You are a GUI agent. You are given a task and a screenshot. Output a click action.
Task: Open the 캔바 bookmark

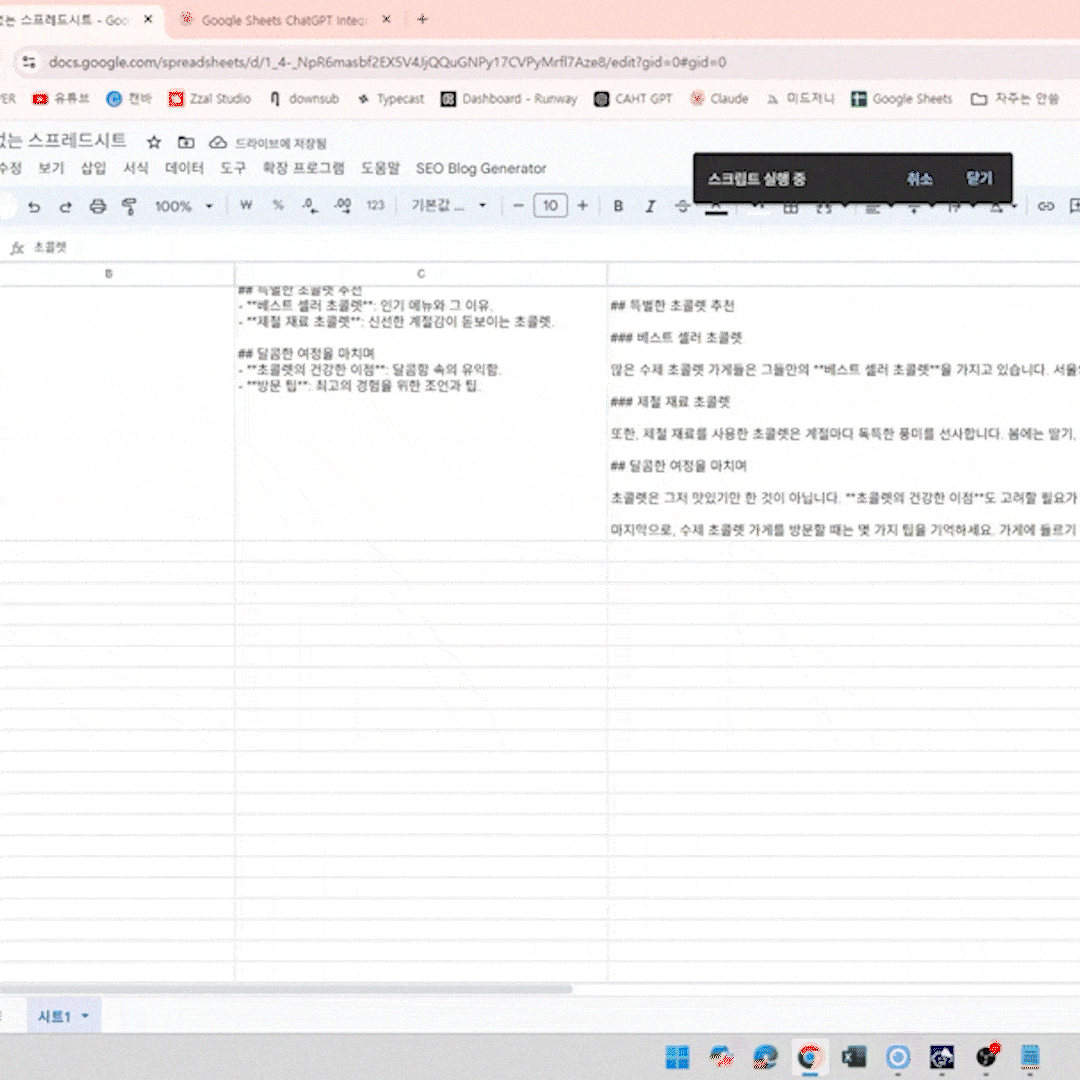point(129,98)
